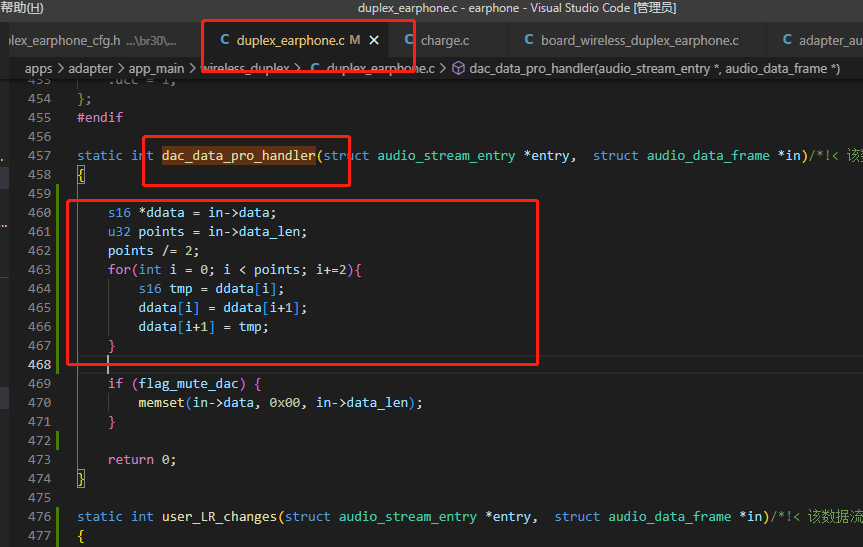Select the app_main breadcrumb segment
This screenshot has height=547, width=863.
tap(156, 68)
